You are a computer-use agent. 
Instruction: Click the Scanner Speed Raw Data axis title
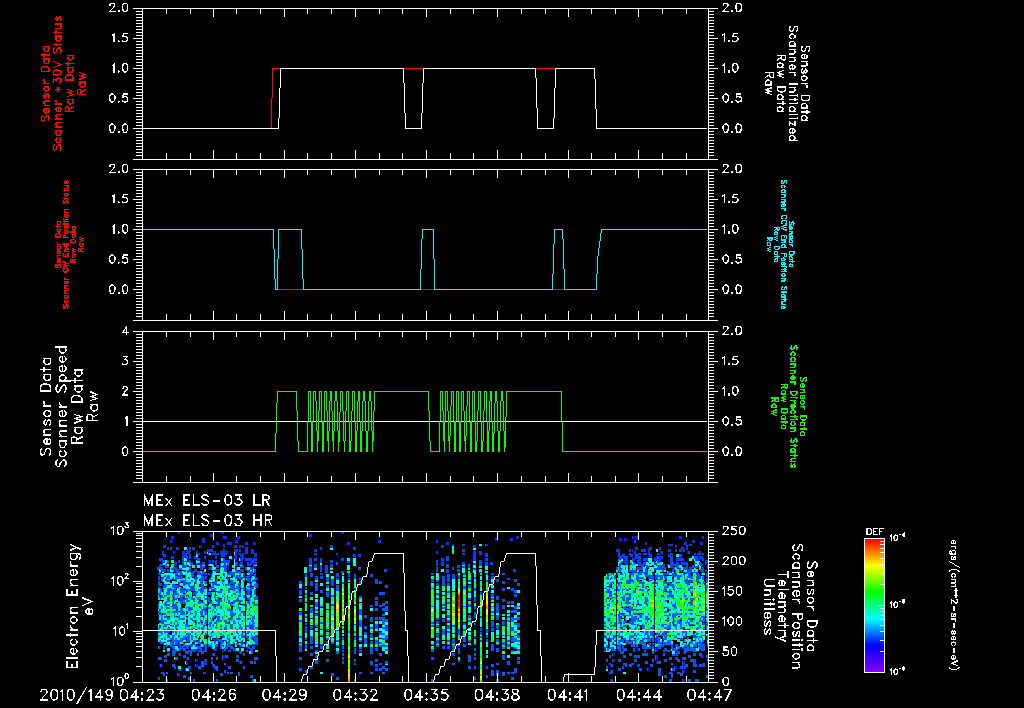[69, 406]
